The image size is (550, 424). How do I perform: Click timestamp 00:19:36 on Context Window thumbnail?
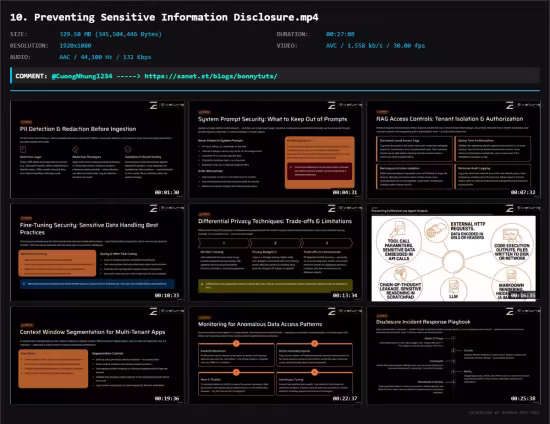pyautogui.click(x=167, y=398)
